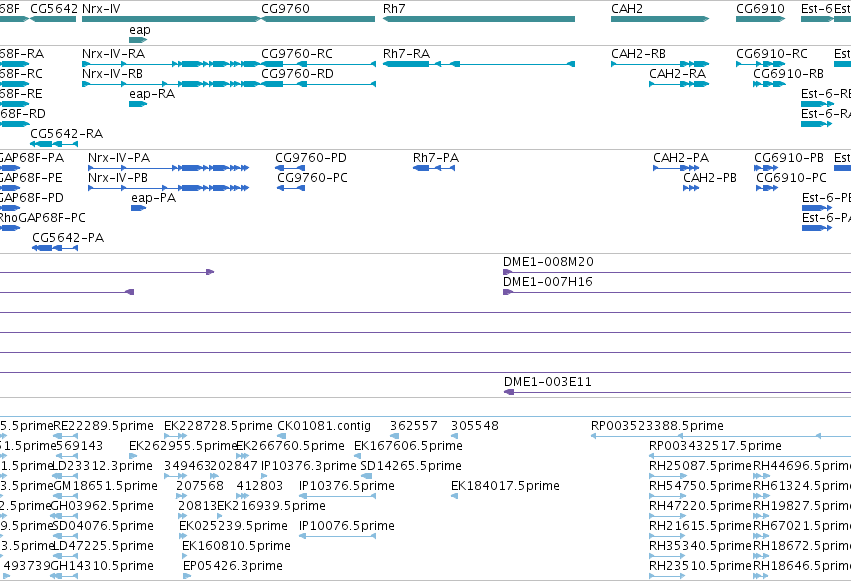
Task: Select the Nrx-IV-PA protein label
Action: point(119,158)
